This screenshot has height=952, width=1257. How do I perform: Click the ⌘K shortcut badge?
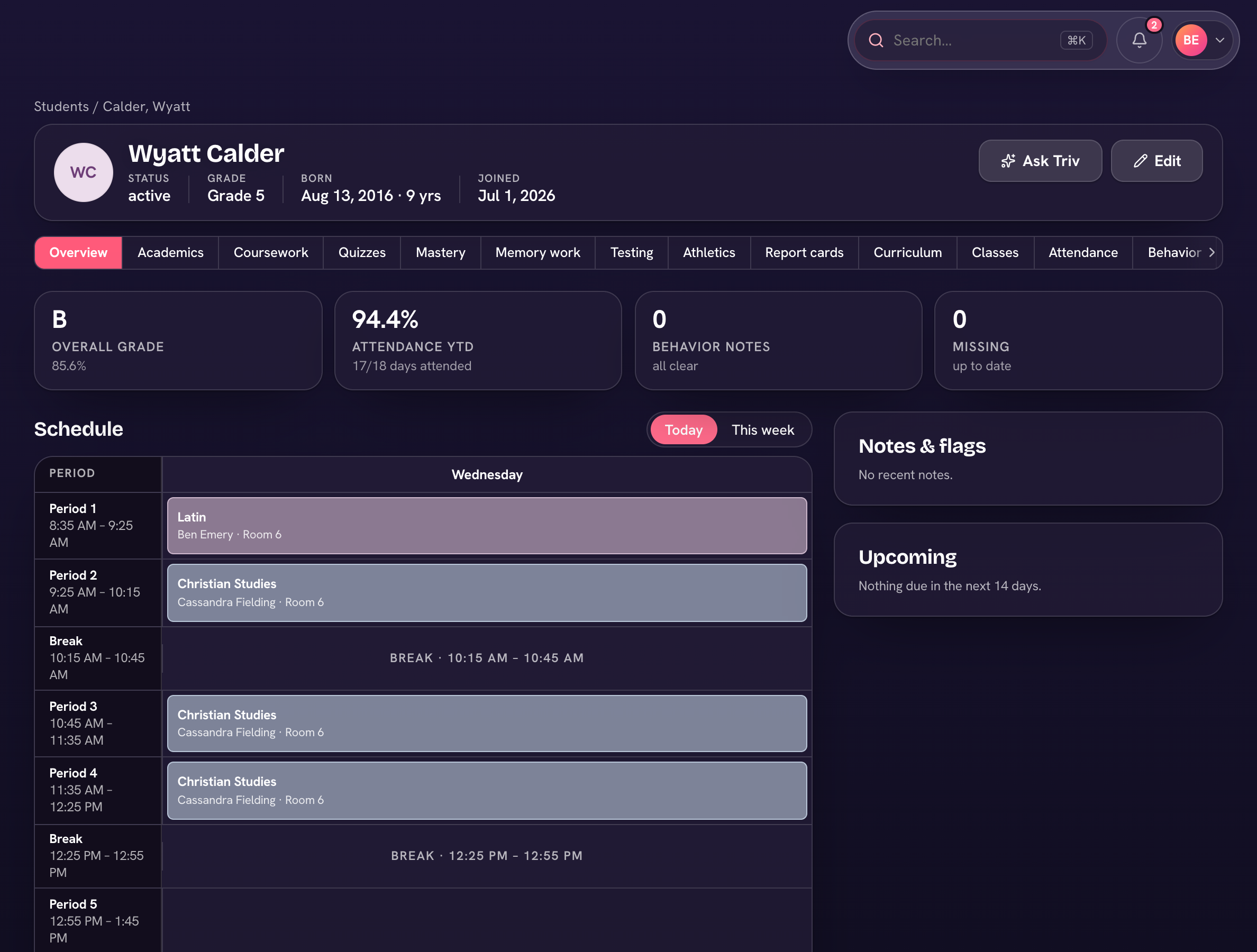coord(1076,40)
